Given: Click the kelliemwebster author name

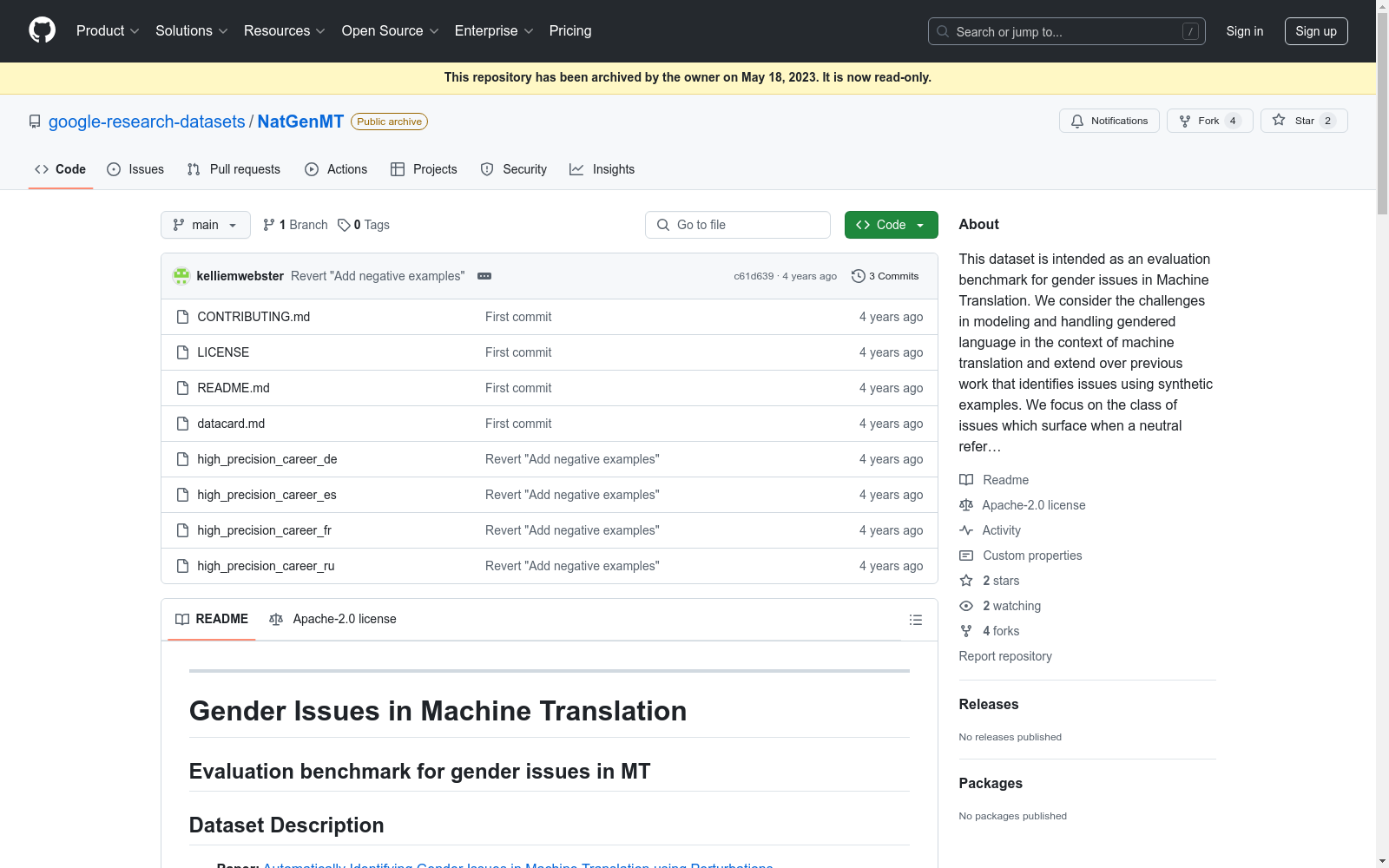Looking at the screenshot, I should [x=240, y=276].
